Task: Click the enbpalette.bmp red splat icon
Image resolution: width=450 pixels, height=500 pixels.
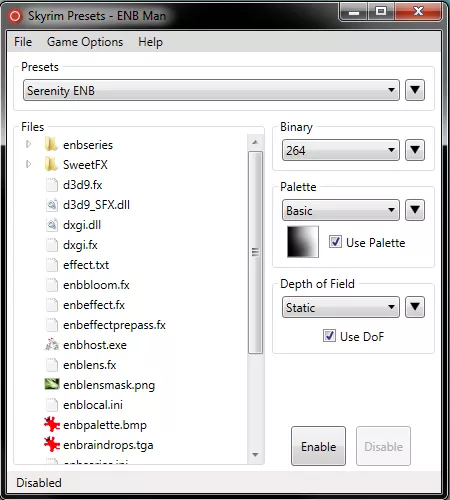Action: coord(52,424)
